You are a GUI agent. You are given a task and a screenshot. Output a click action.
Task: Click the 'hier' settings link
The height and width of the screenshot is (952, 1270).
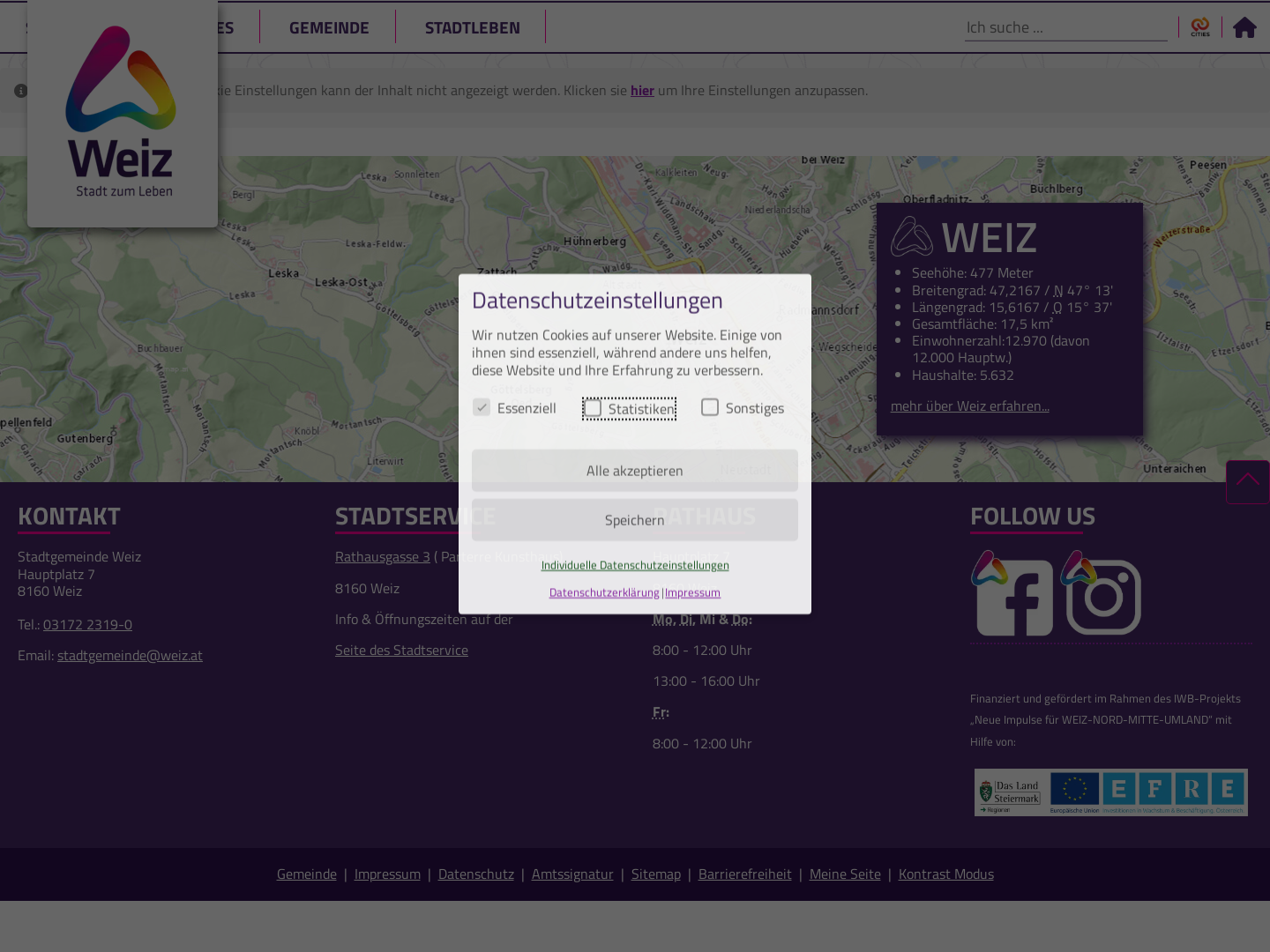(x=642, y=90)
